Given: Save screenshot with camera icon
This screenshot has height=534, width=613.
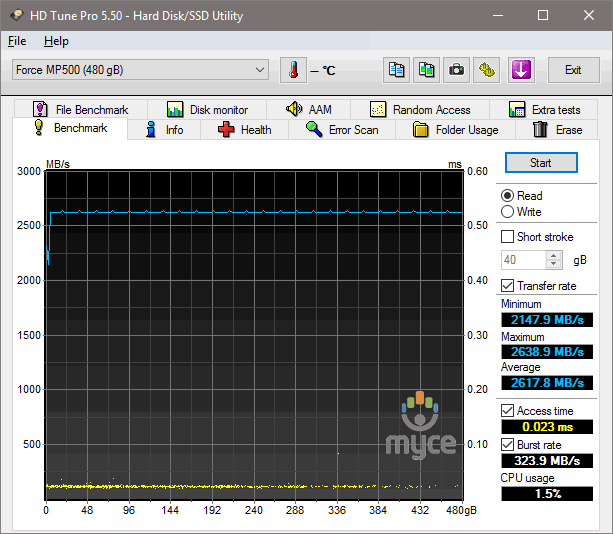Looking at the screenshot, I should [456, 70].
